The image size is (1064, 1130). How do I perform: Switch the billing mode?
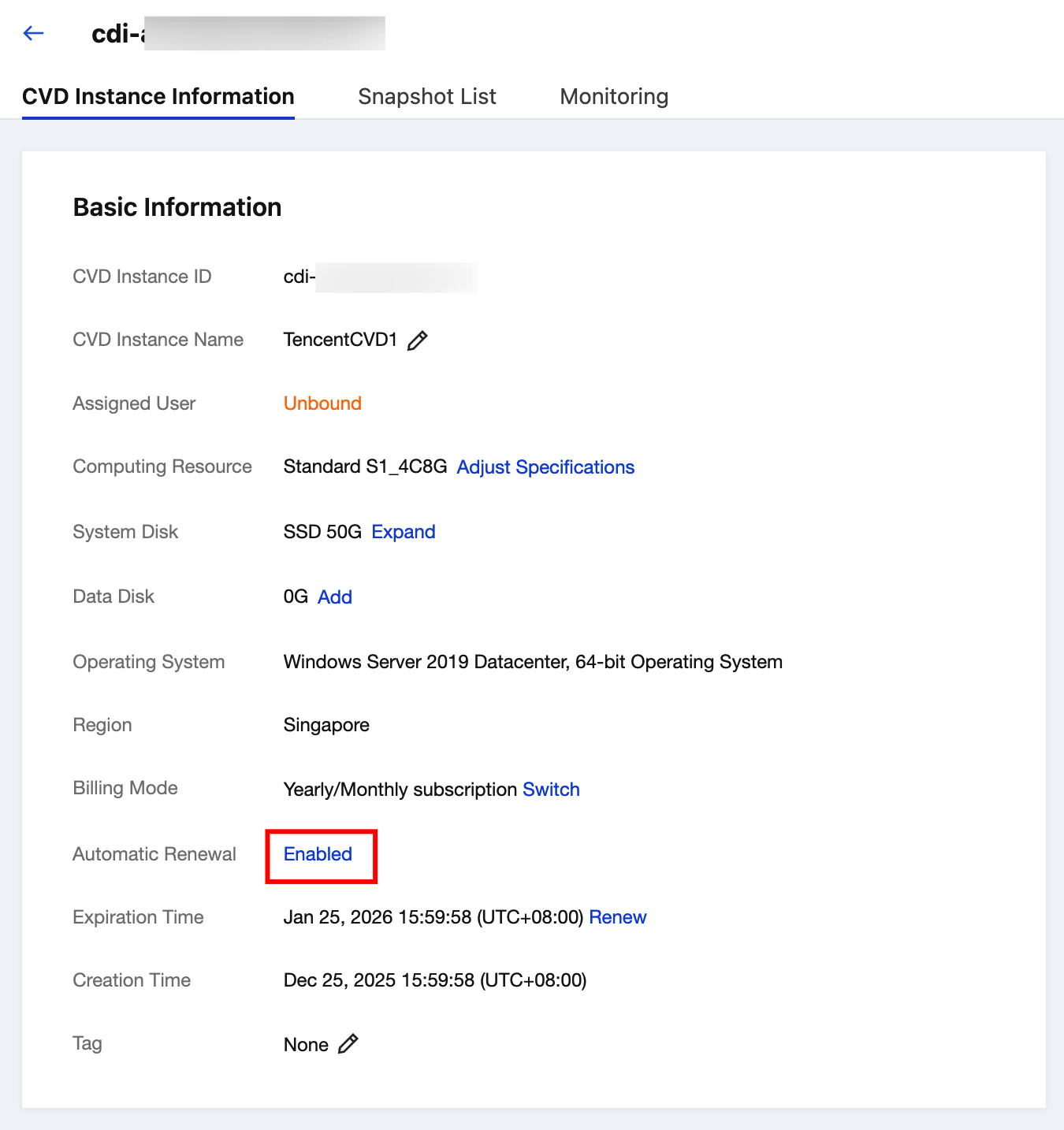[x=551, y=790]
